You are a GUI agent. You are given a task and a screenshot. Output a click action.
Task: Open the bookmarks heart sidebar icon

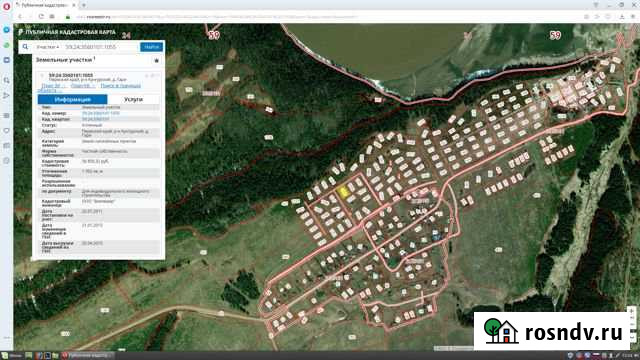(x=6, y=131)
